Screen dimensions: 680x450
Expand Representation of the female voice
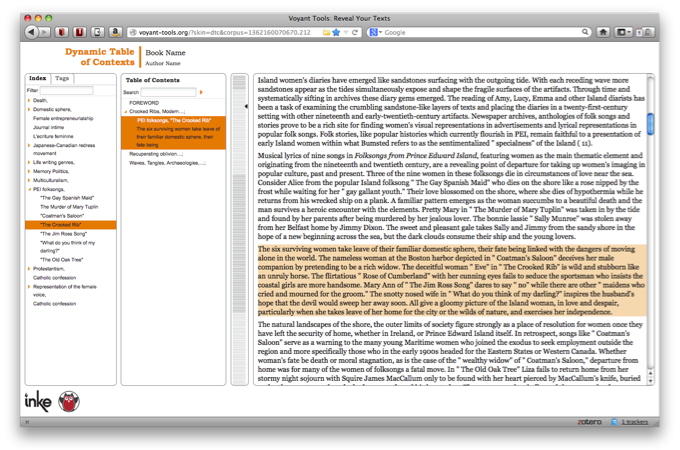coord(29,287)
